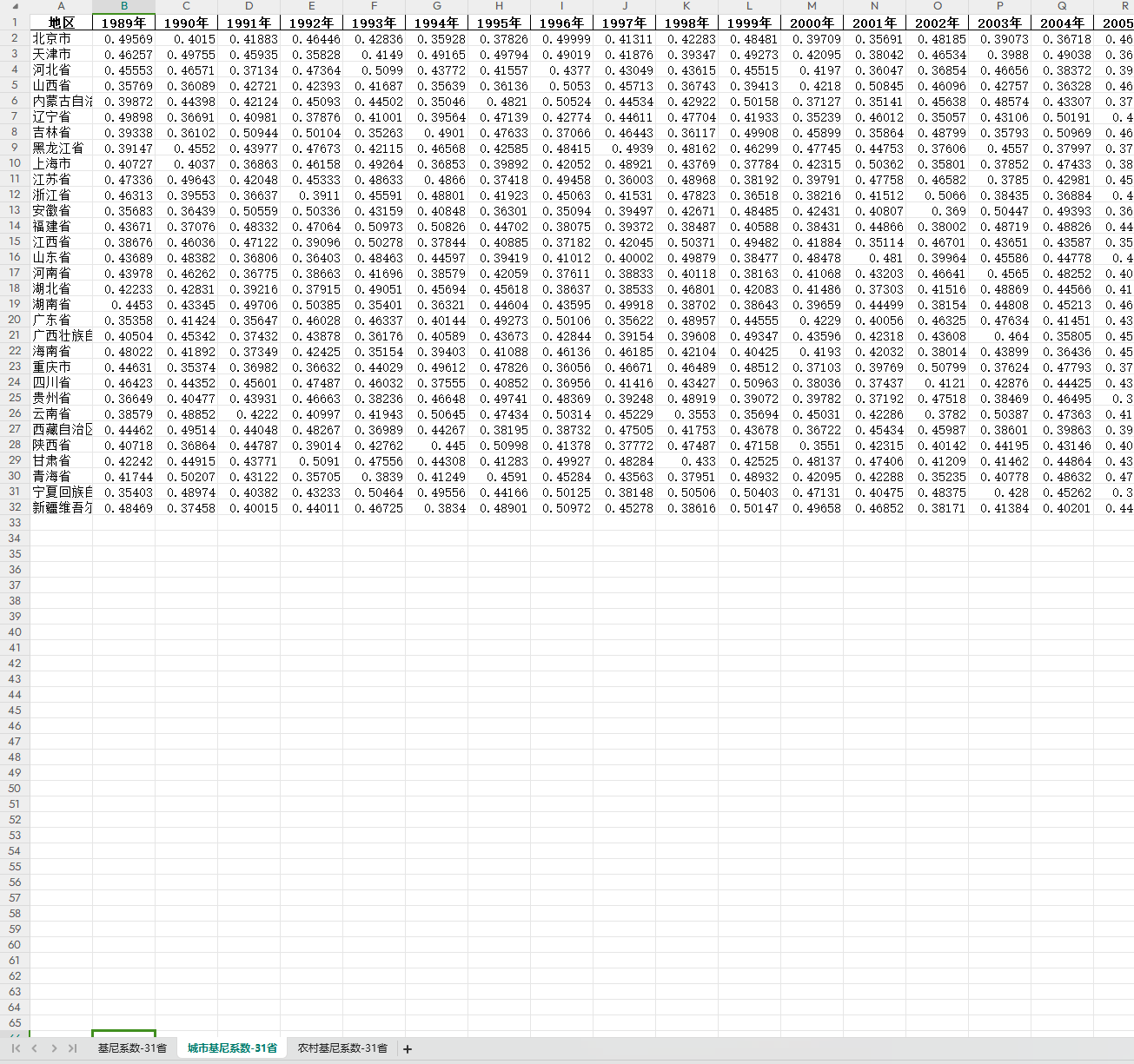
Task: Select column A header
Action: [61, 6]
